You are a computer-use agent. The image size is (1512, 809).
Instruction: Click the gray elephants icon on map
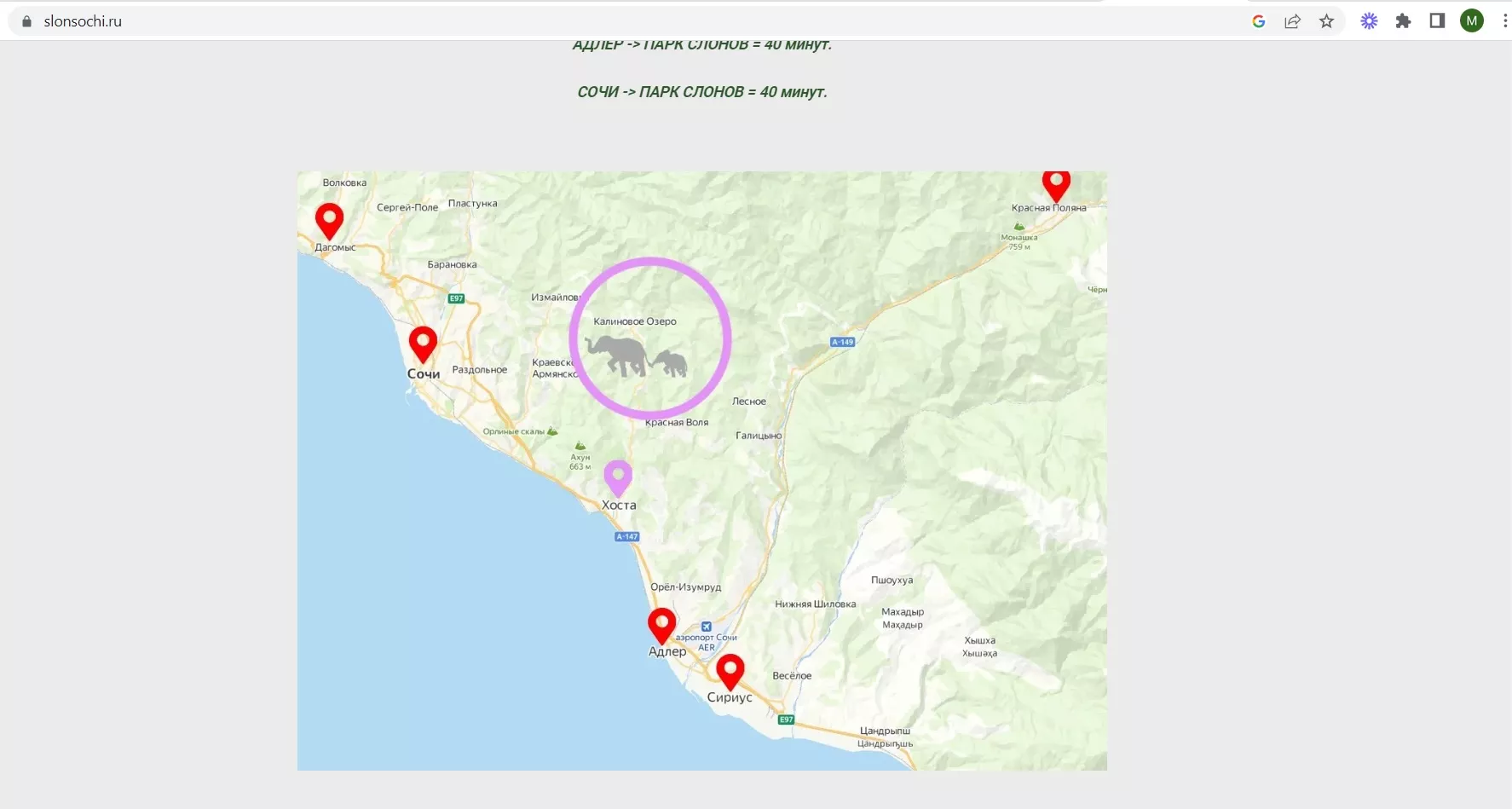pos(636,355)
